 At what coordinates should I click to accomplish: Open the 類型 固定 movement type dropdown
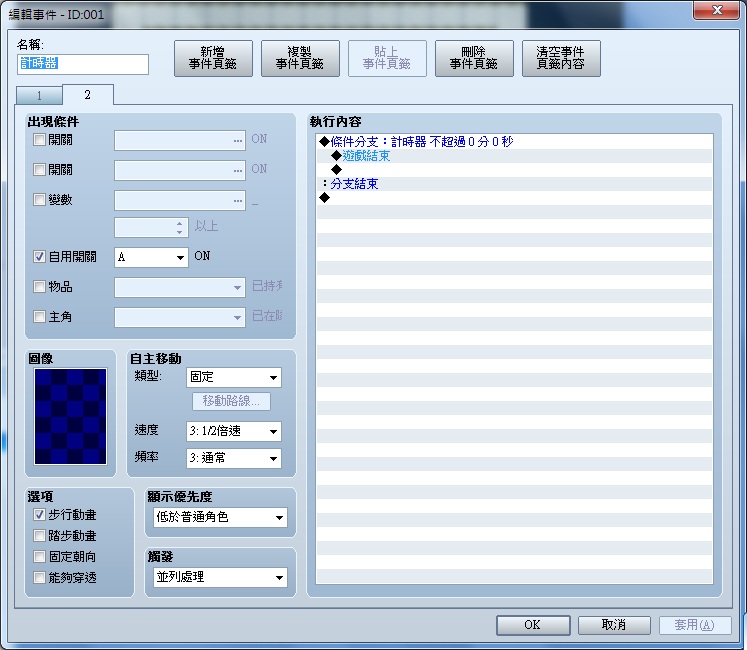[x=233, y=377]
